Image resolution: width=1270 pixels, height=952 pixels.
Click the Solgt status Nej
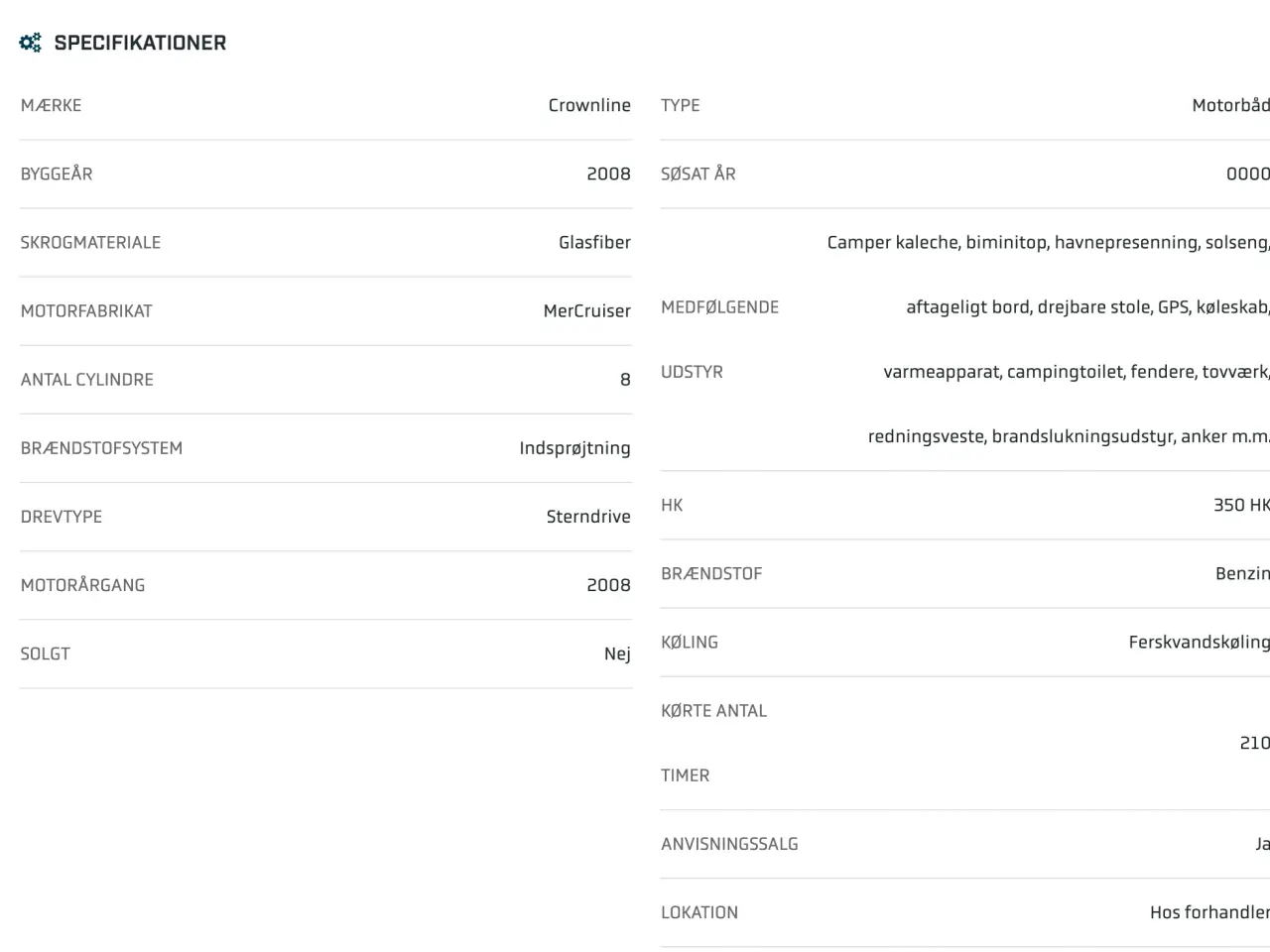[617, 654]
